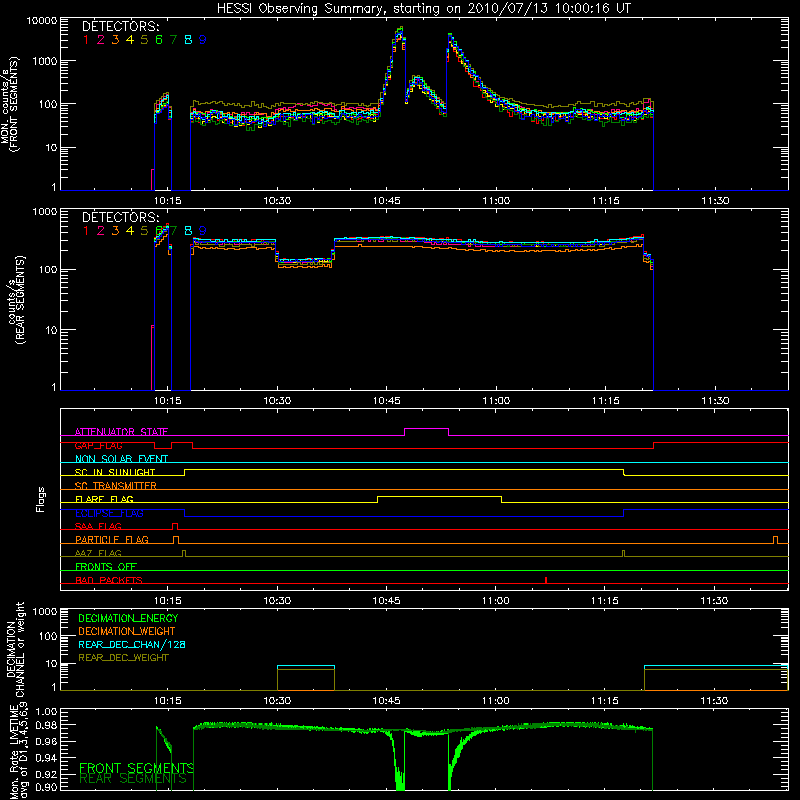Screen dimensions: 800x800
Task: Click 10:30 tick label under flags plot
Action: [x=277, y=601]
